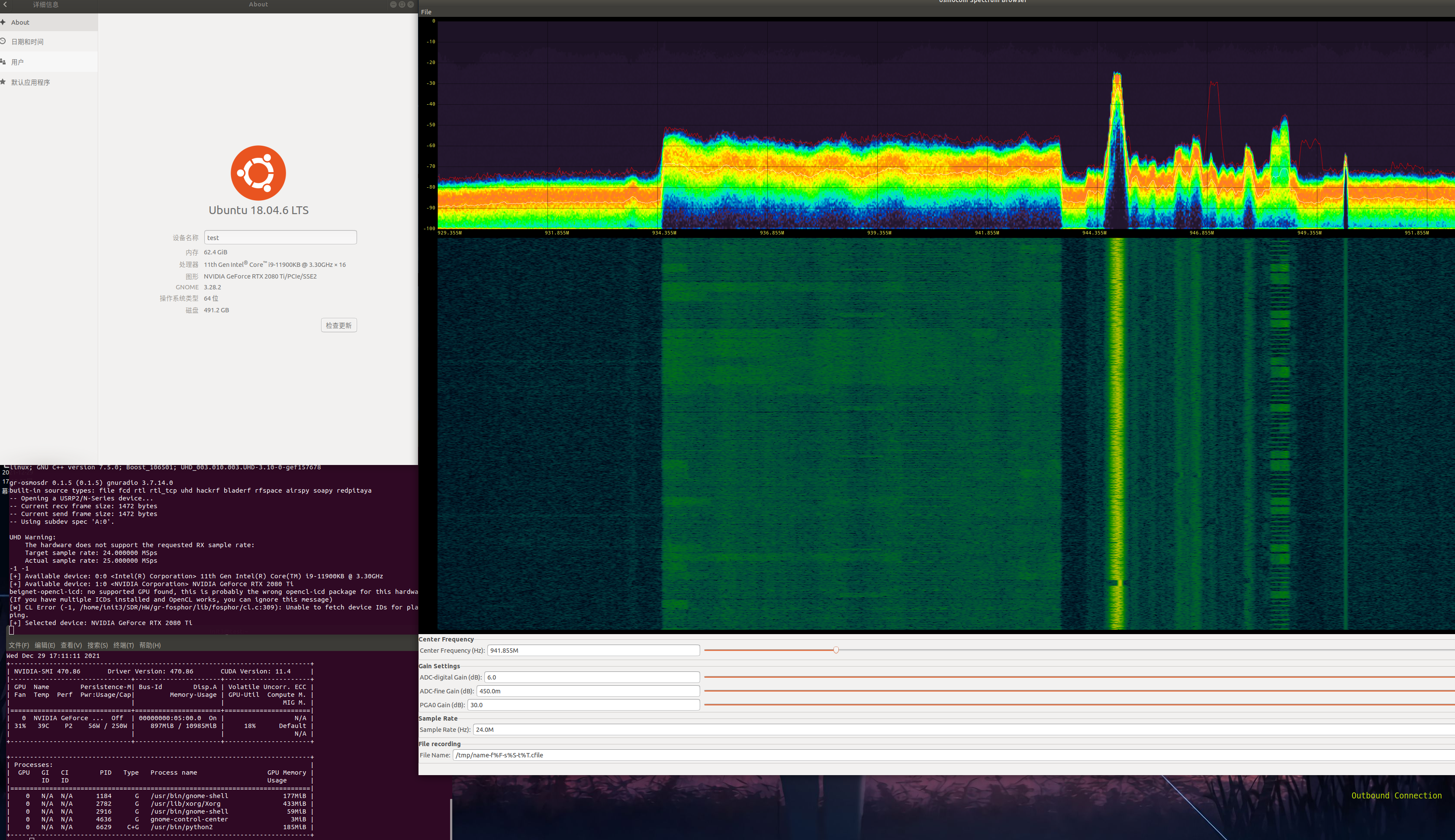Click the device name field 'test'
The height and width of the screenshot is (840, 1455).
coord(280,238)
